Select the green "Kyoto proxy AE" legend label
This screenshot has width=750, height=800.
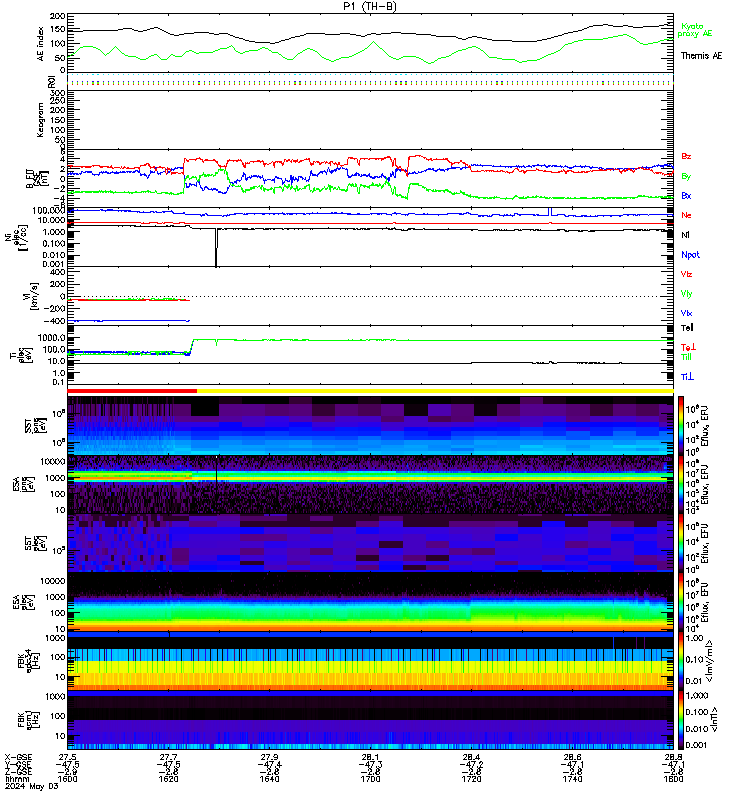694,30
